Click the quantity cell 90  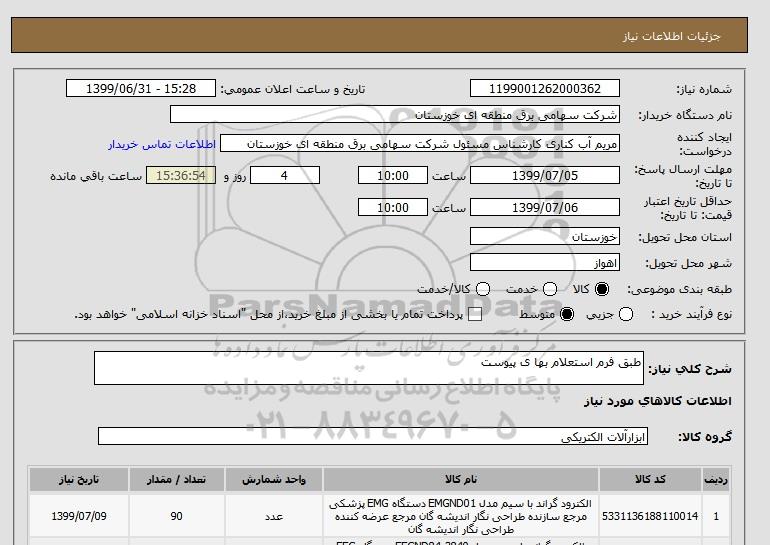[x=177, y=516]
